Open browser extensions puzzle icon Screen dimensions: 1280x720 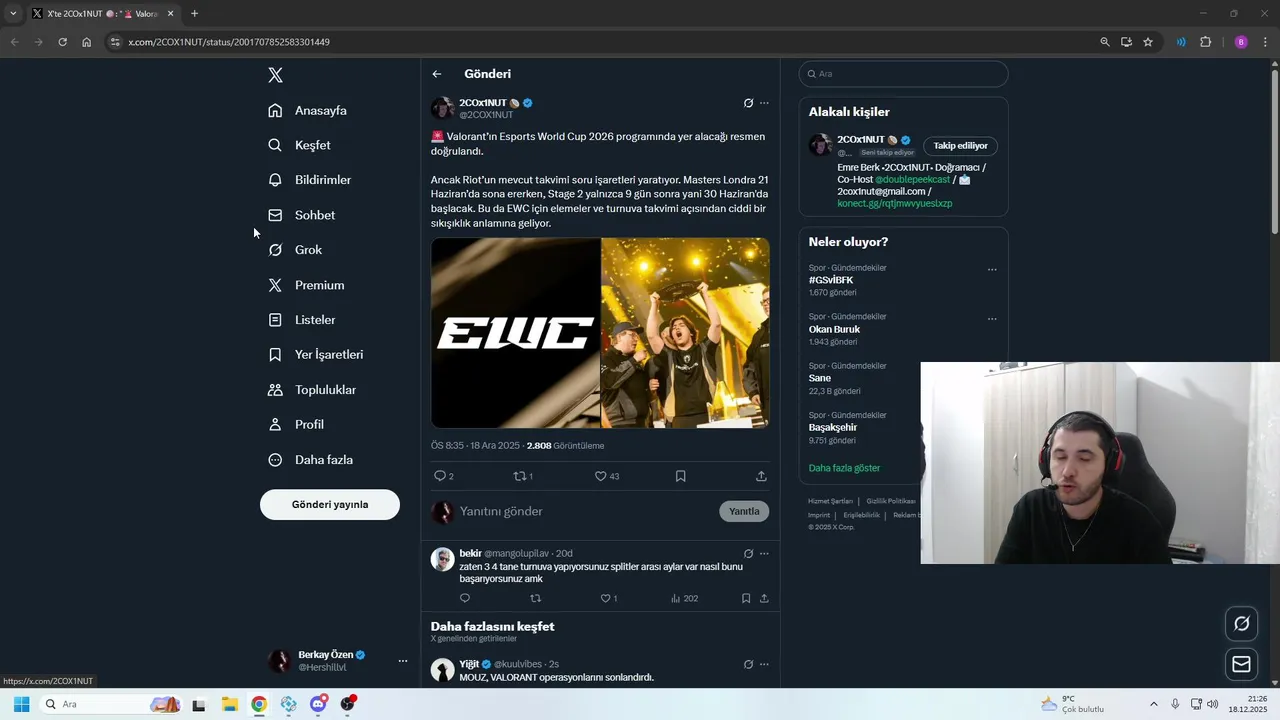(1205, 42)
